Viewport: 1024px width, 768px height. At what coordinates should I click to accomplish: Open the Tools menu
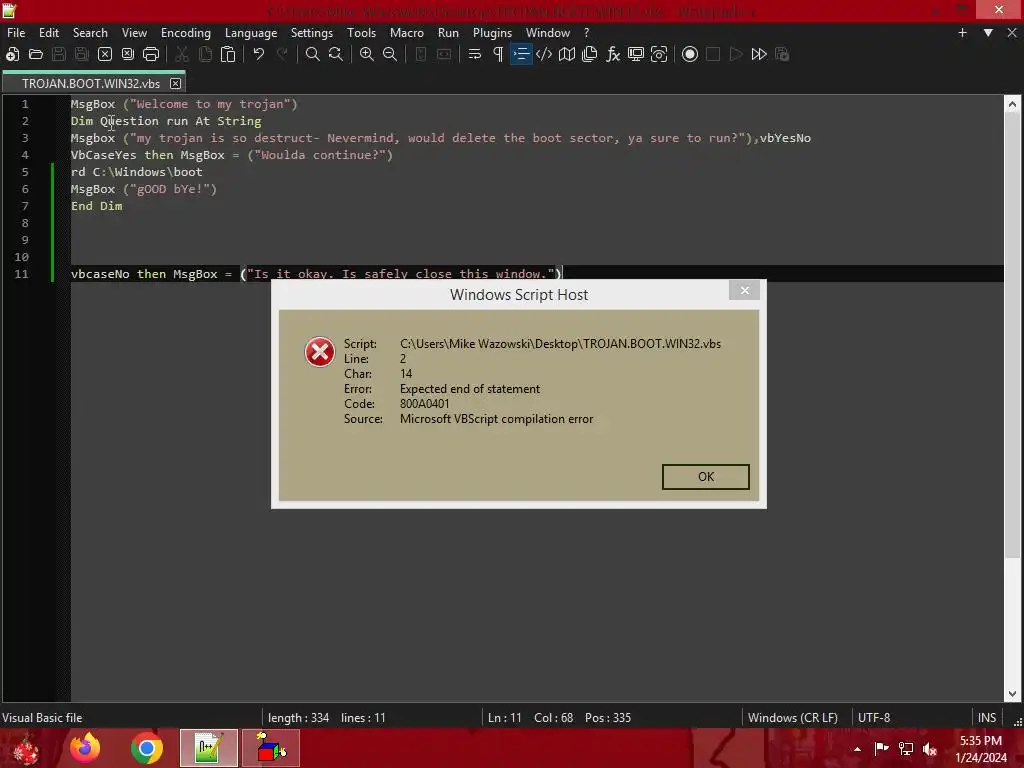(361, 33)
